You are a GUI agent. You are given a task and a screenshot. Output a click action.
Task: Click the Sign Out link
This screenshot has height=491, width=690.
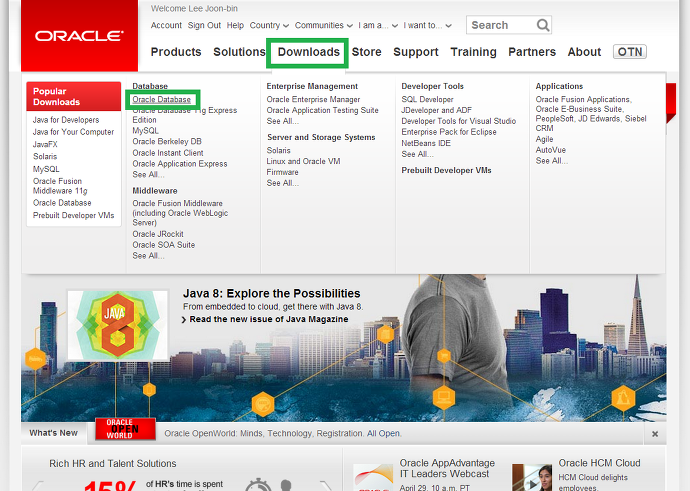coord(204,26)
